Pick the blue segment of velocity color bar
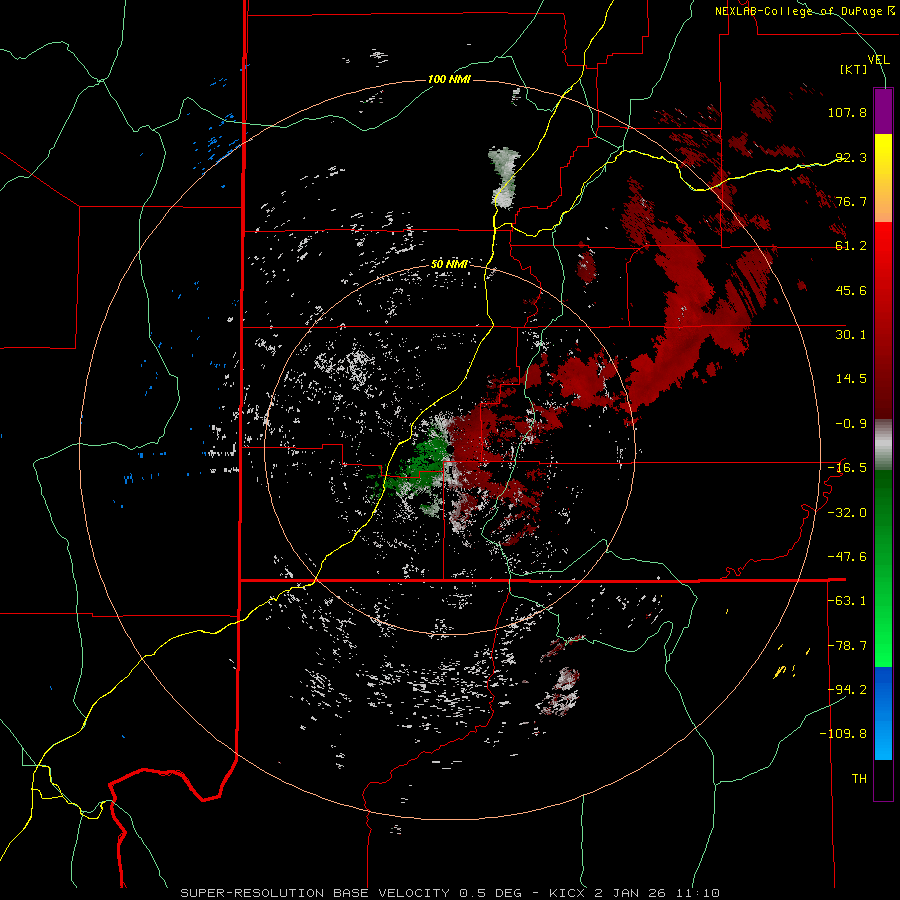 point(883,713)
